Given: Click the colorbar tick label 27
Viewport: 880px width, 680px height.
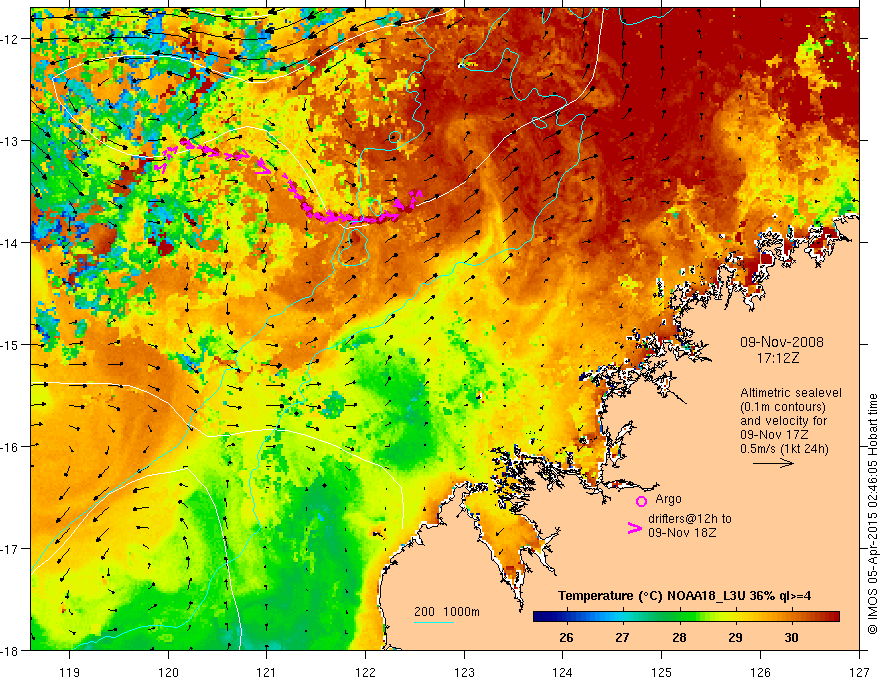Looking at the screenshot, I should pyautogui.click(x=622, y=637).
